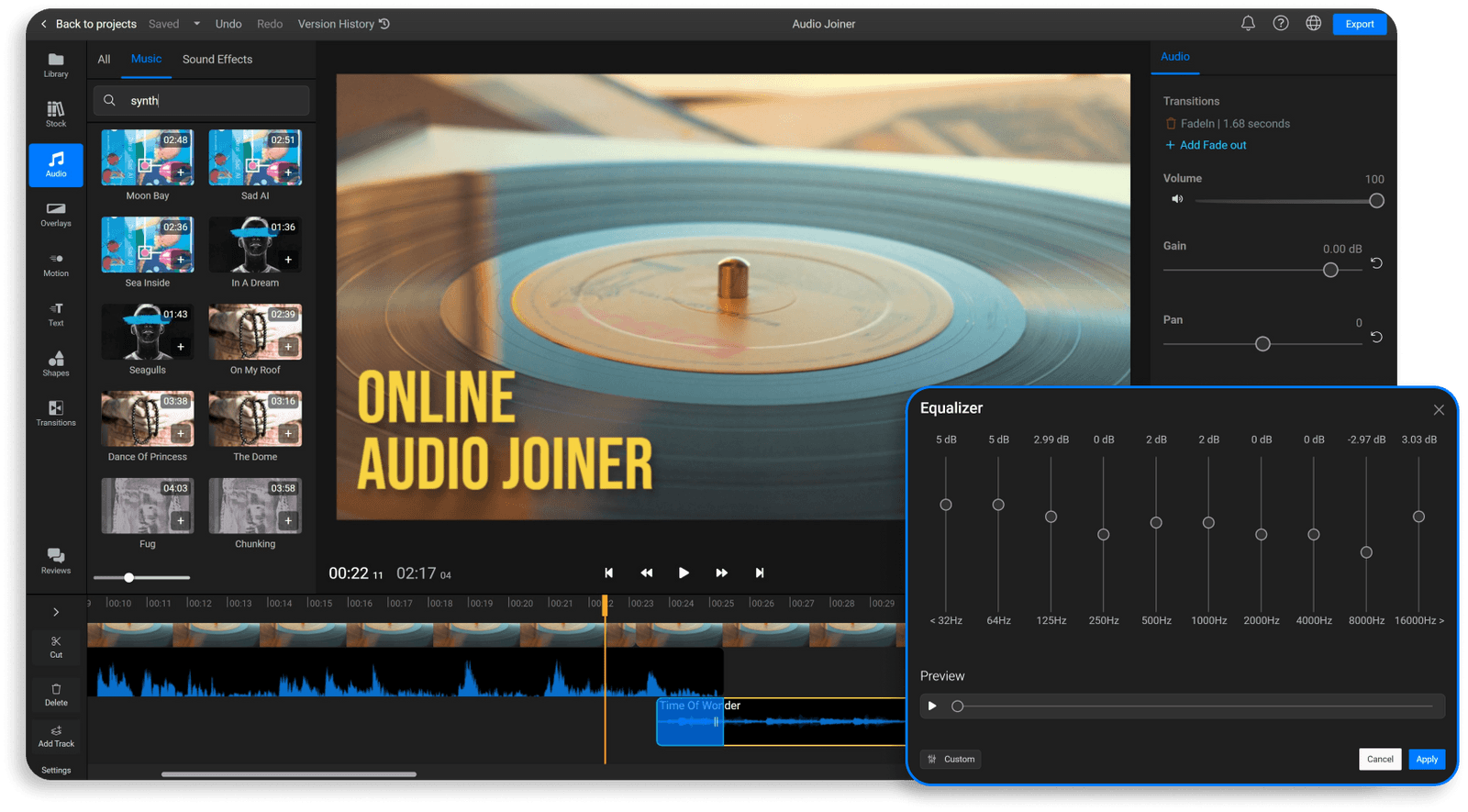Open notifications bell
Screen dimensions: 1468x812
point(1248,24)
